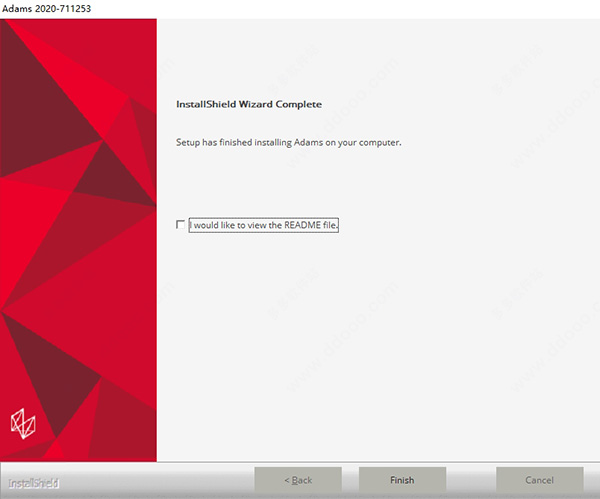This screenshot has width=600, height=499.
Task: Click the underlined 'B' in the Back button
Action: point(294,480)
